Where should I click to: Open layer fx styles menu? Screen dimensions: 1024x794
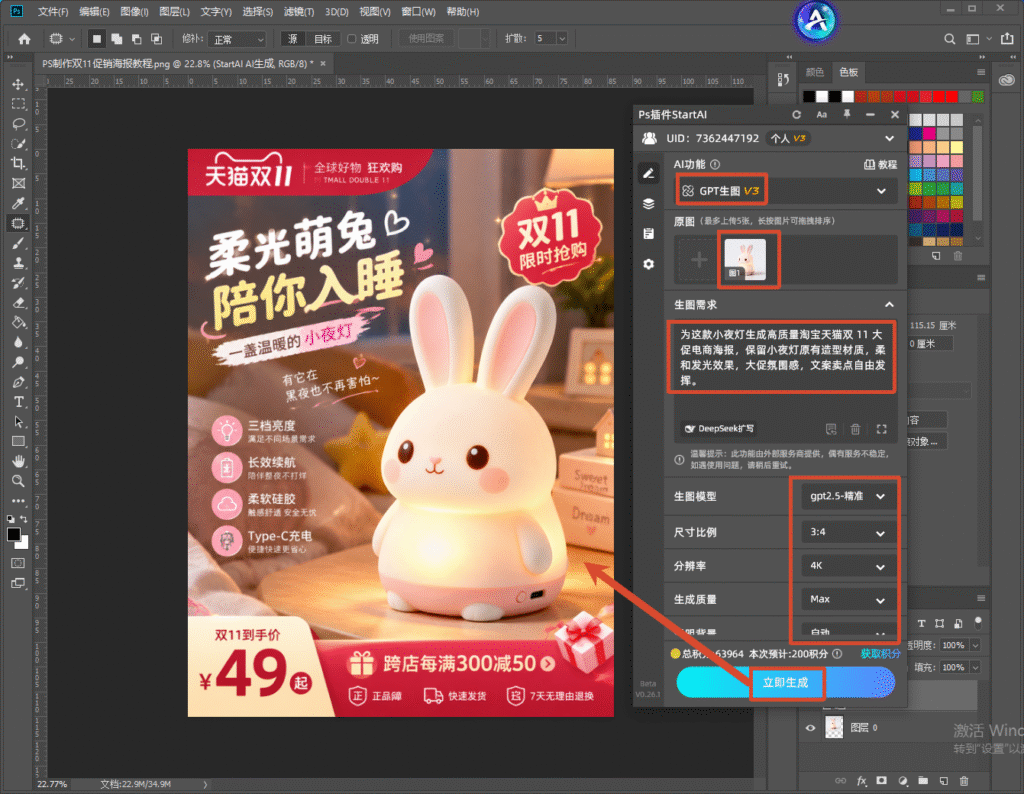[861, 780]
